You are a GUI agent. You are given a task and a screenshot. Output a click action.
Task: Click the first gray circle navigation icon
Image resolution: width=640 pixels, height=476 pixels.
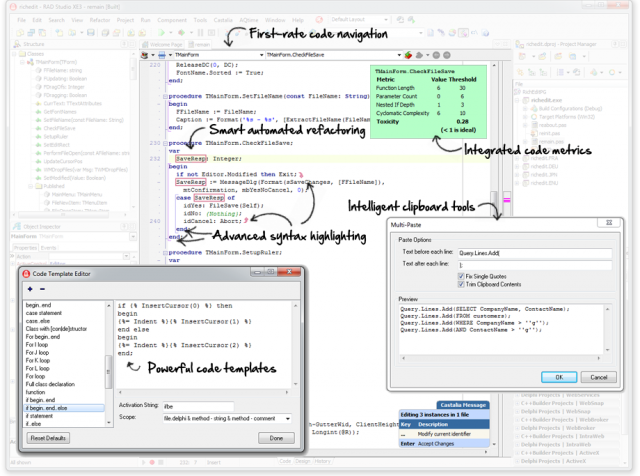436,55
